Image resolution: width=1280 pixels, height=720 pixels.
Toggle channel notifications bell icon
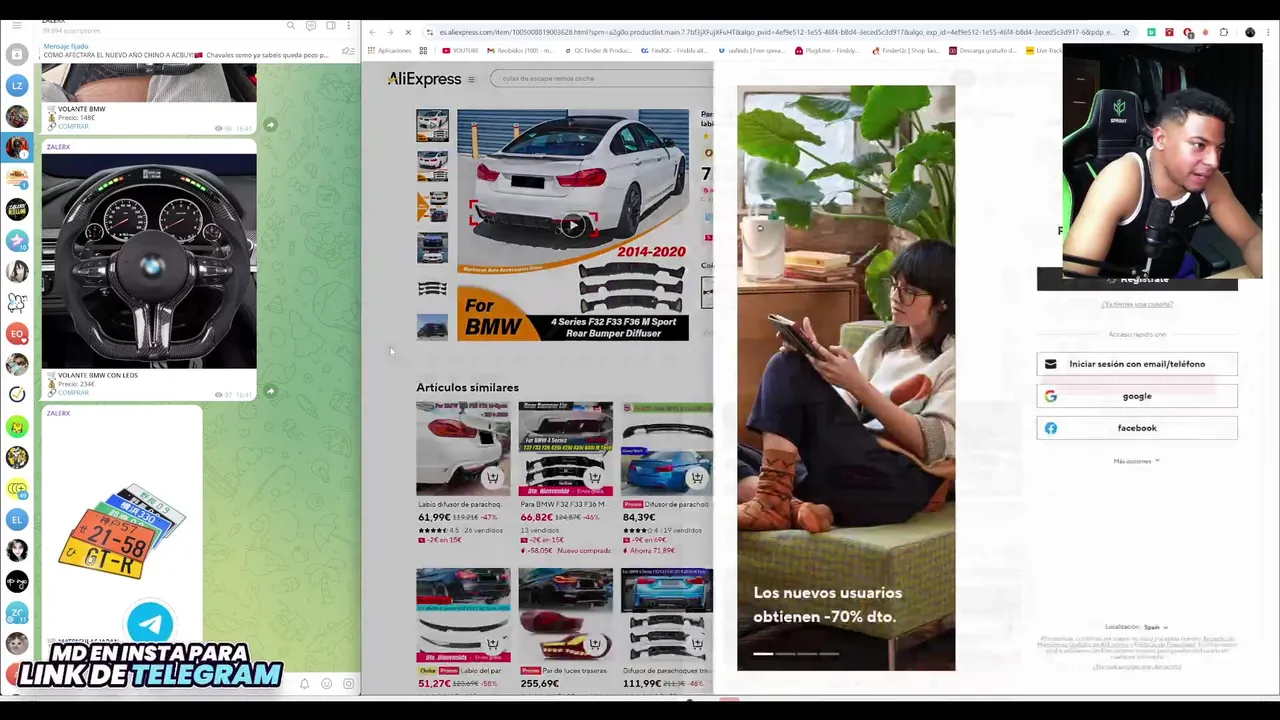[x=304, y=684]
